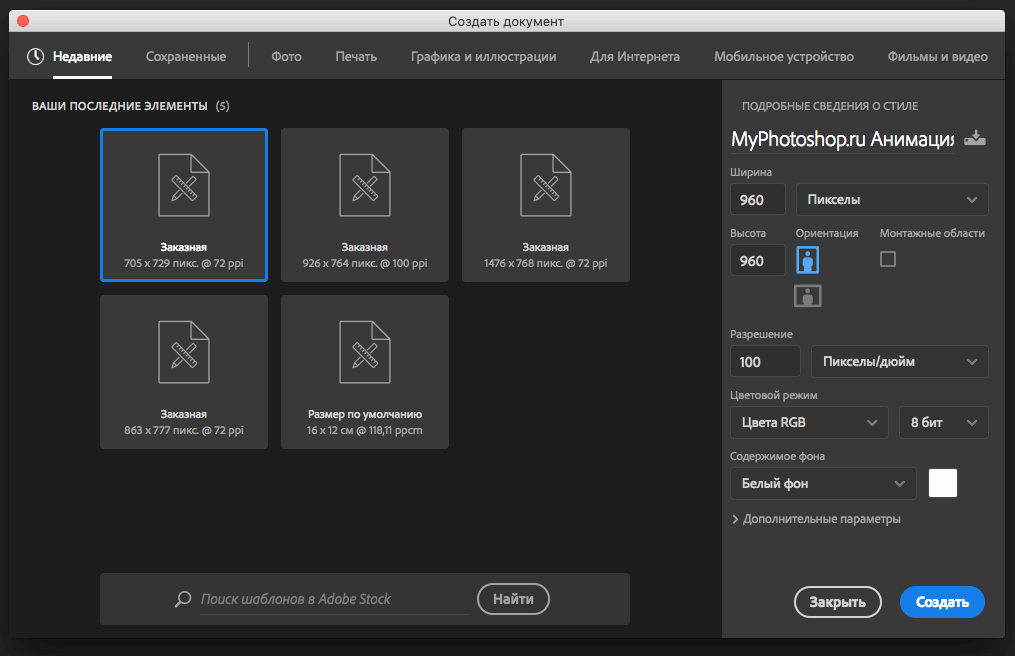Screen dimensions: 1015x656
Task: Select the 705 x 729 custom preset
Action: (184, 205)
